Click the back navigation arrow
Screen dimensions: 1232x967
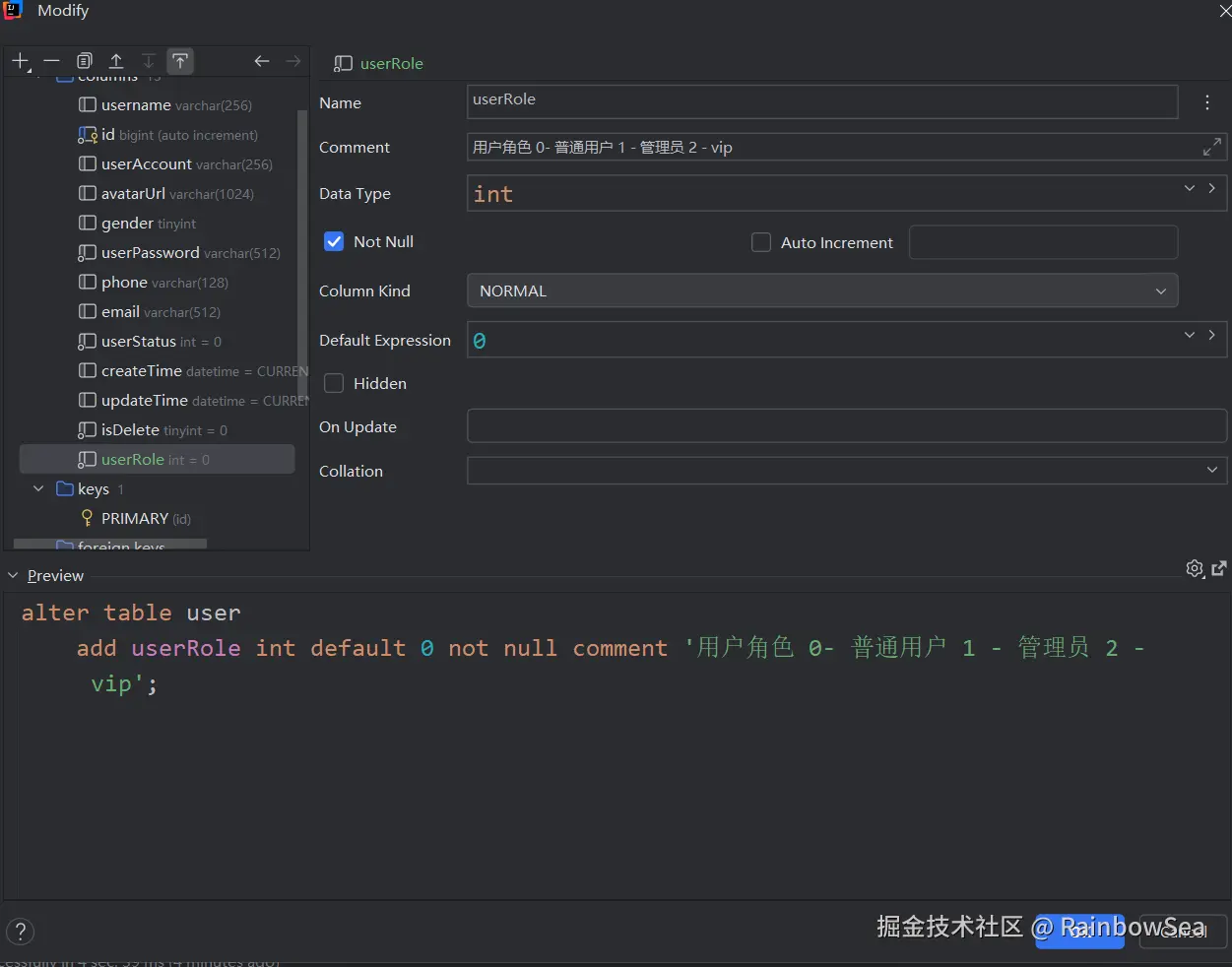pyautogui.click(x=261, y=61)
